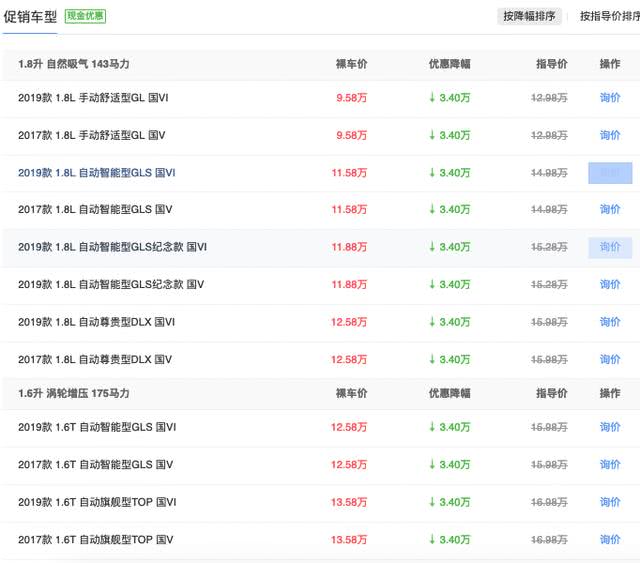Open model 2017款 1.8L 手动舒适型GL 国V

pyautogui.click(x=92, y=135)
